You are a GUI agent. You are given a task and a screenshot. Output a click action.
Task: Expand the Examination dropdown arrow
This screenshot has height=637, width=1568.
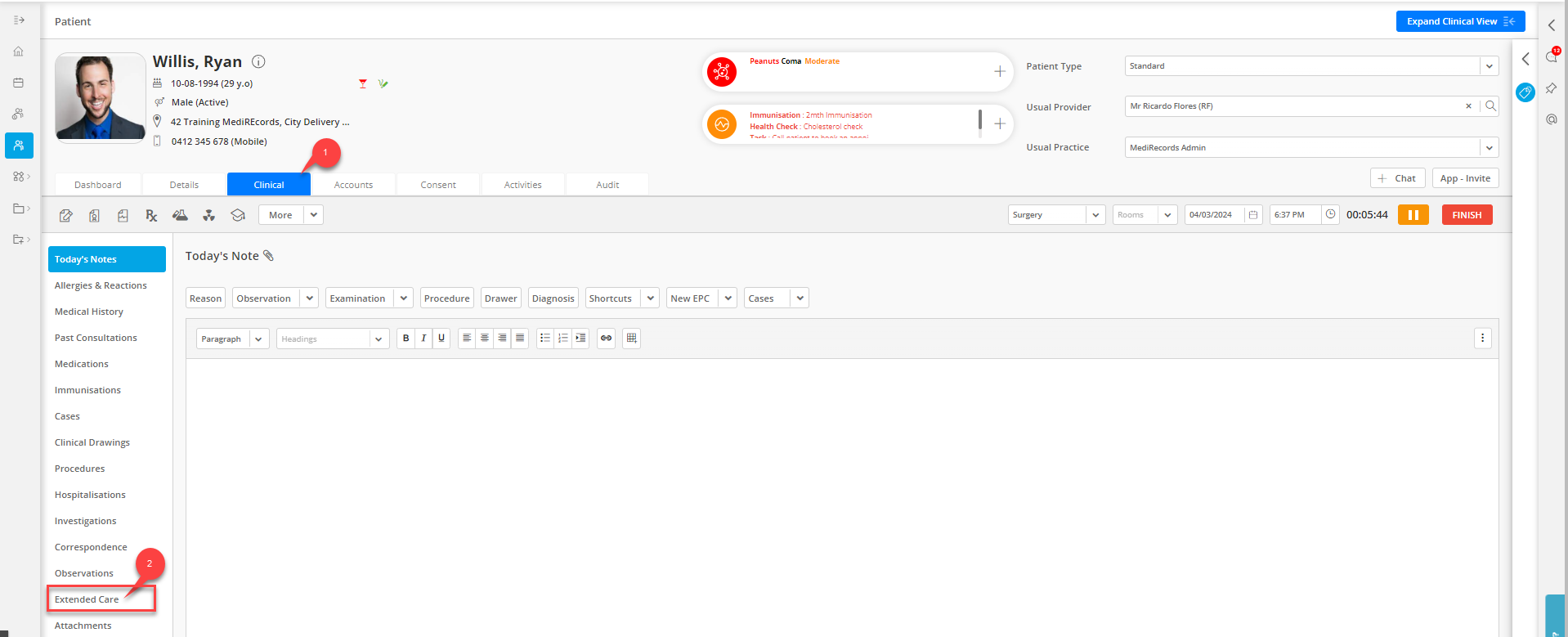(x=404, y=298)
